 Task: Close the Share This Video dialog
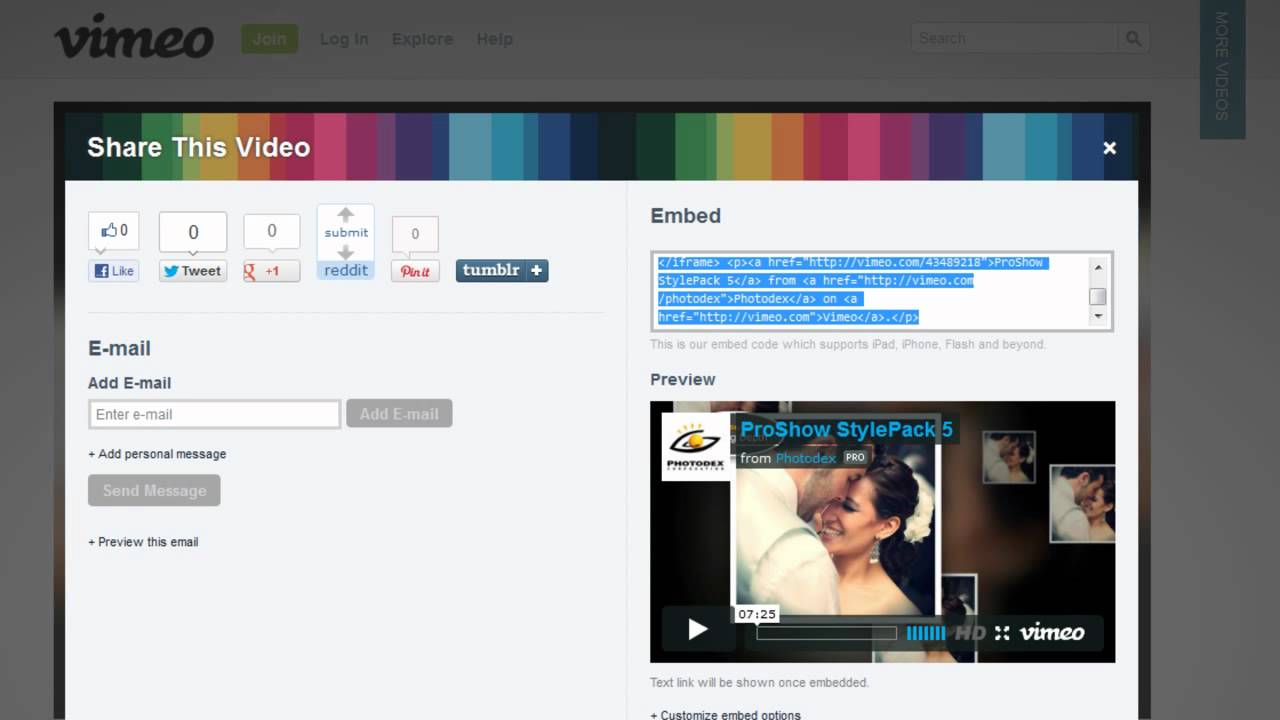[1109, 148]
